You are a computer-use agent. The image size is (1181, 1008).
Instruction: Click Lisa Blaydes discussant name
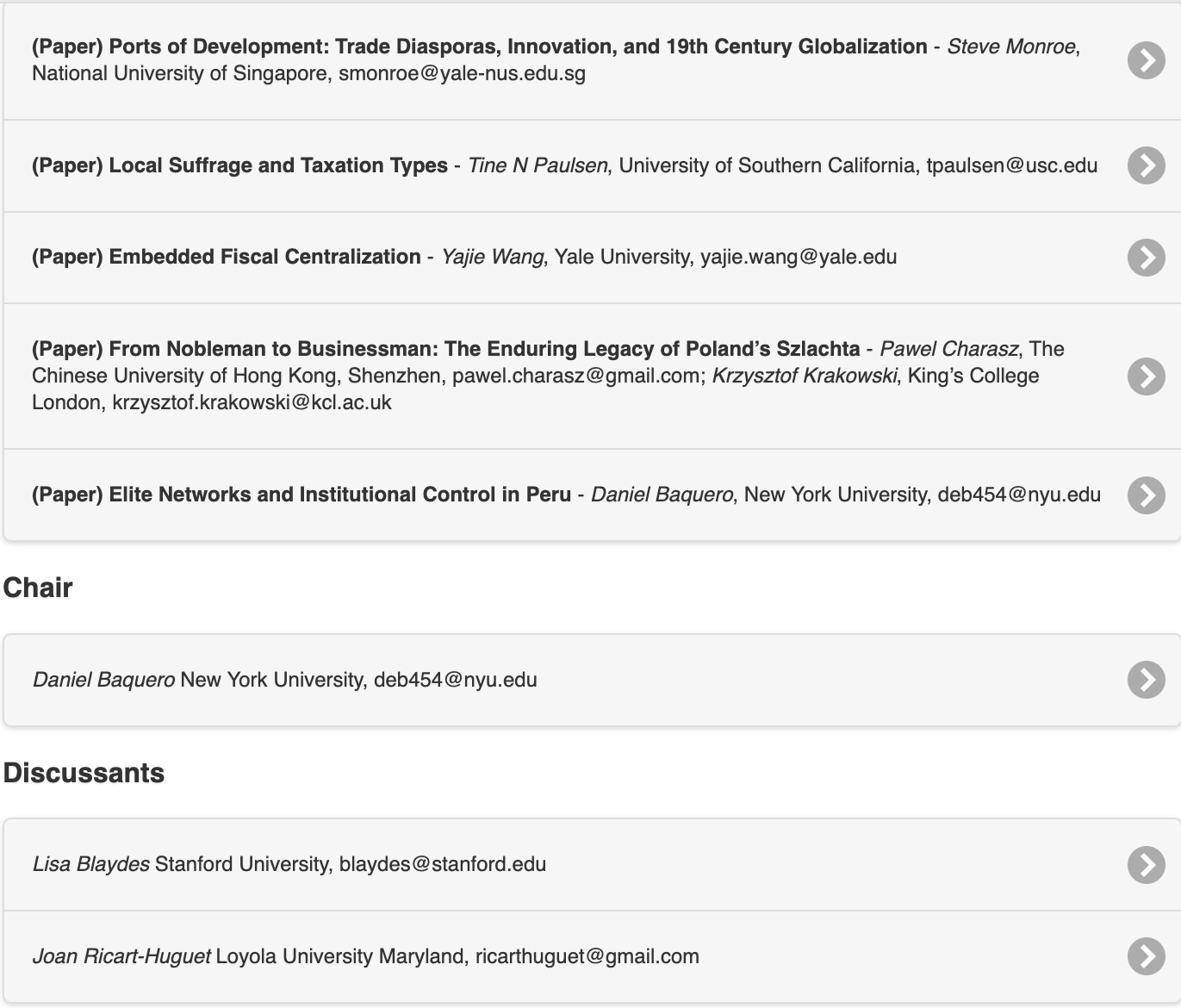[x=91, y=864]
